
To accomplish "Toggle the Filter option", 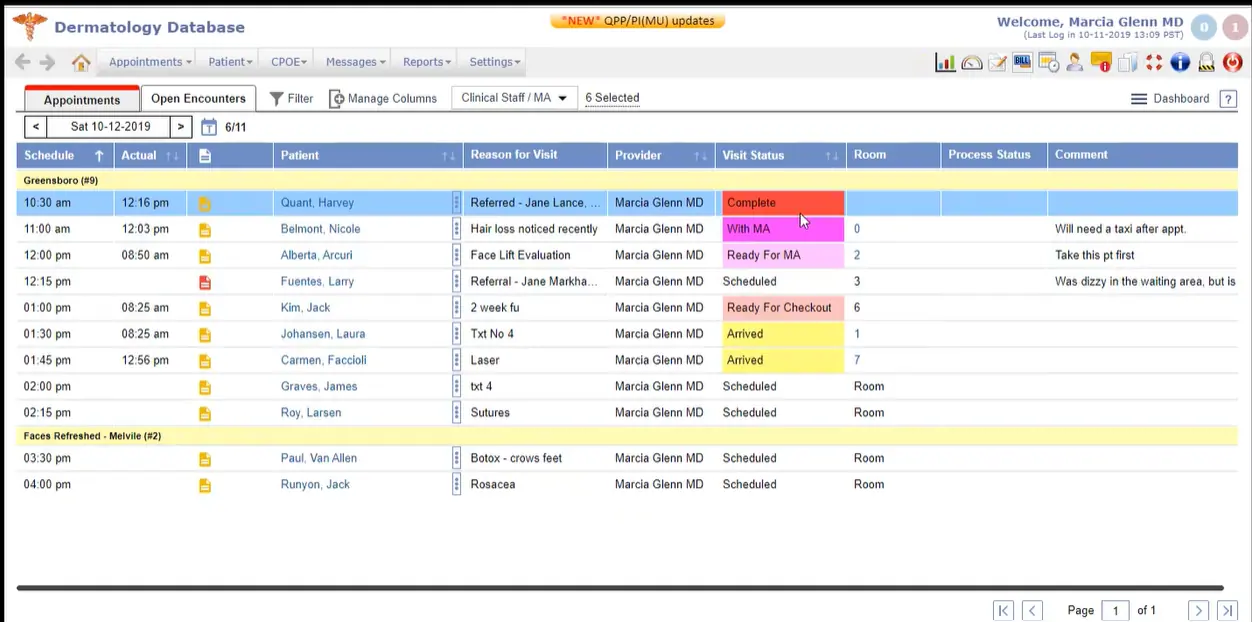I will coord(291,98).
